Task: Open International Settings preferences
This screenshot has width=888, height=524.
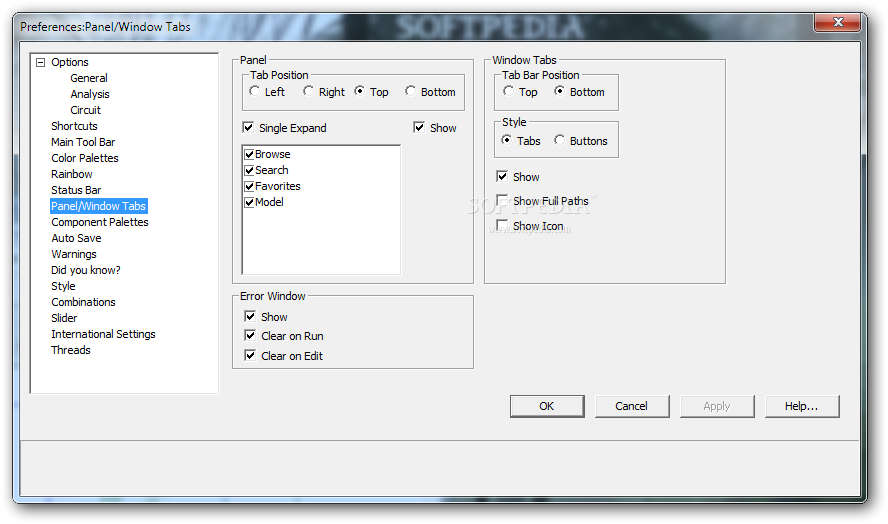Action: (103, 334)
